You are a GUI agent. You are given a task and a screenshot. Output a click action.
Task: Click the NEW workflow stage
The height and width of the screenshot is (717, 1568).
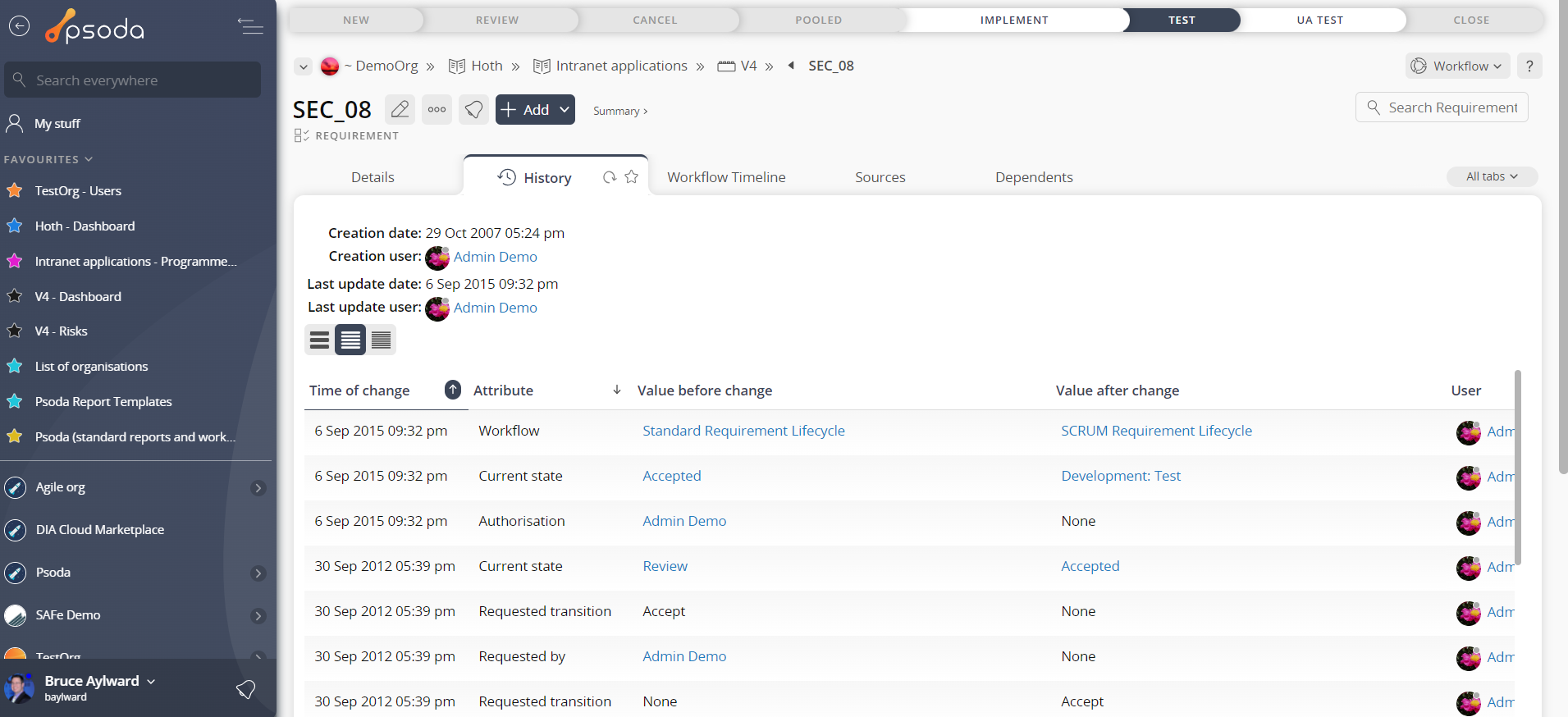(356, 20)
